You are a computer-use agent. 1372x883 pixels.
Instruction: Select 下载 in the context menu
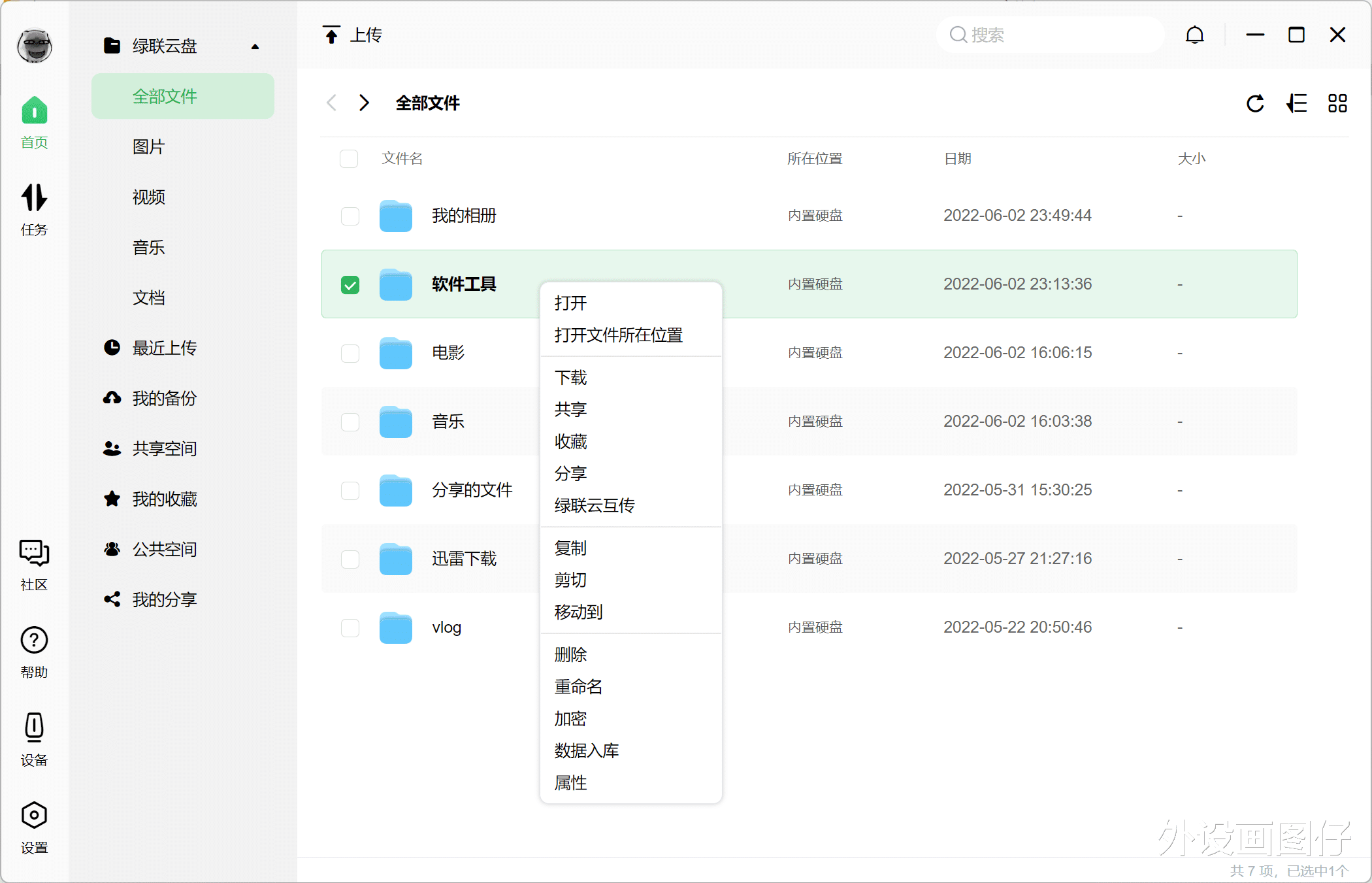(x=570, y=377)
